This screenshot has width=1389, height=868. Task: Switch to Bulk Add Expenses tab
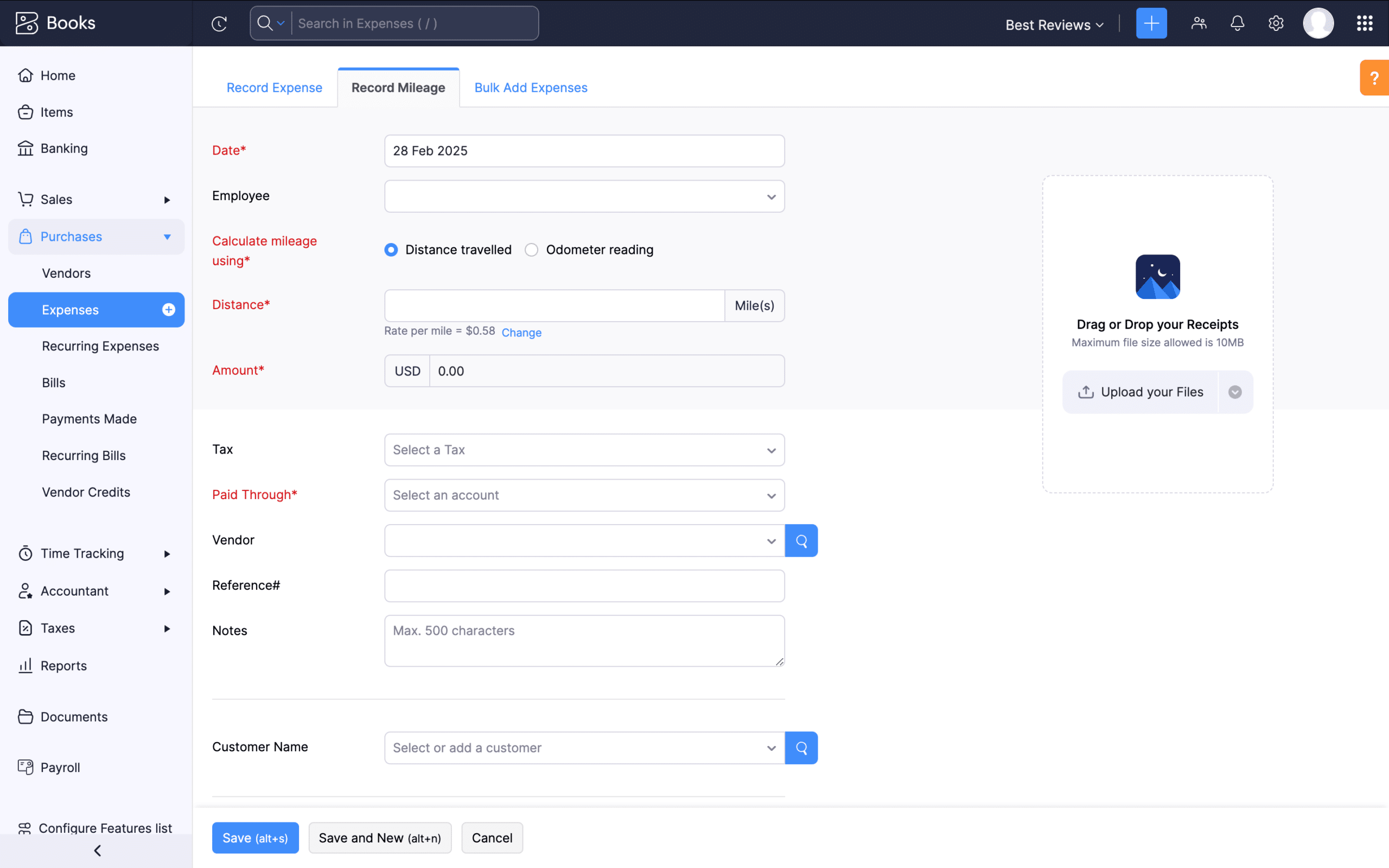click(x=530, y=88)
